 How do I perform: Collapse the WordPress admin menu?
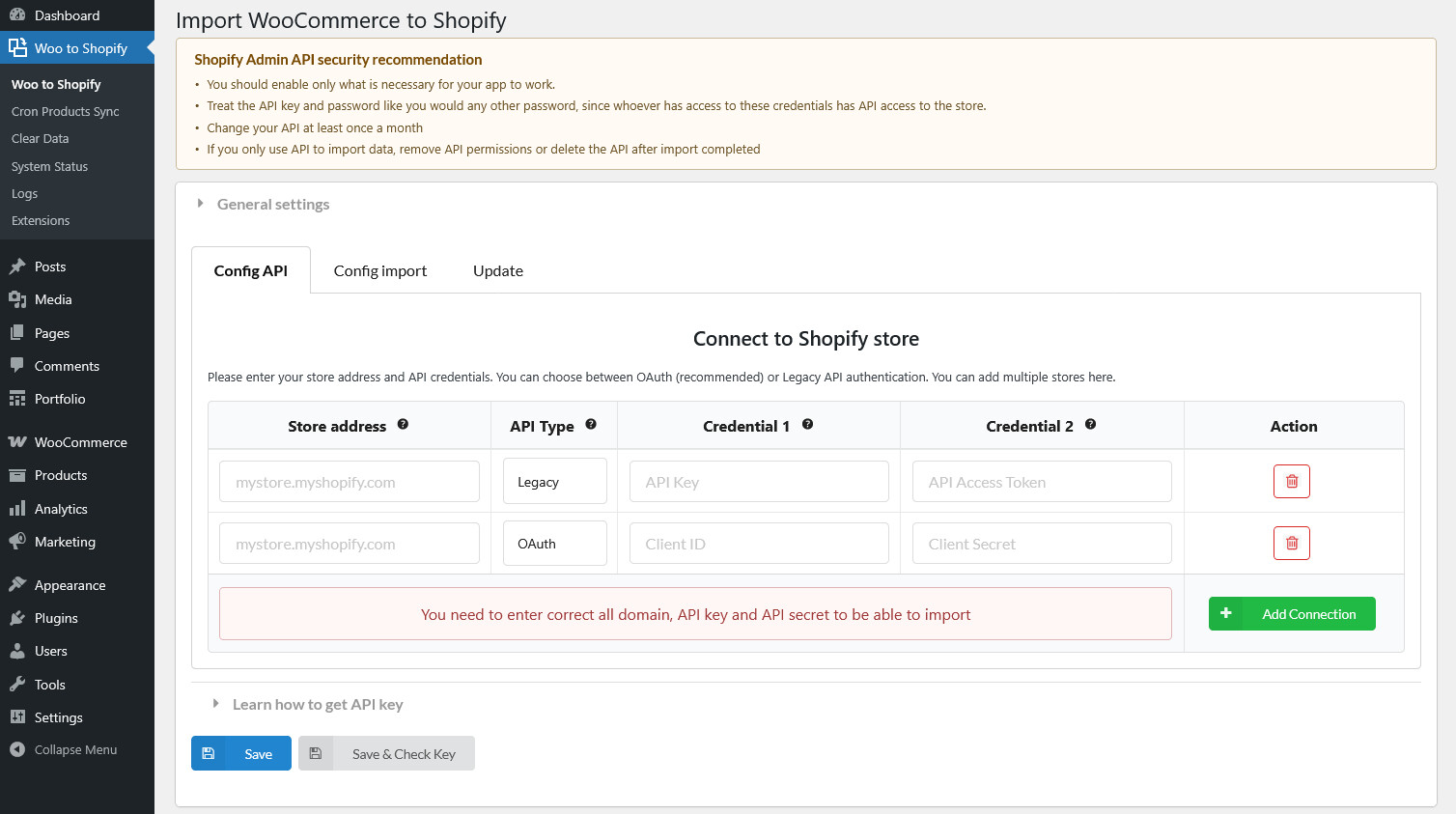click(75, 750)
